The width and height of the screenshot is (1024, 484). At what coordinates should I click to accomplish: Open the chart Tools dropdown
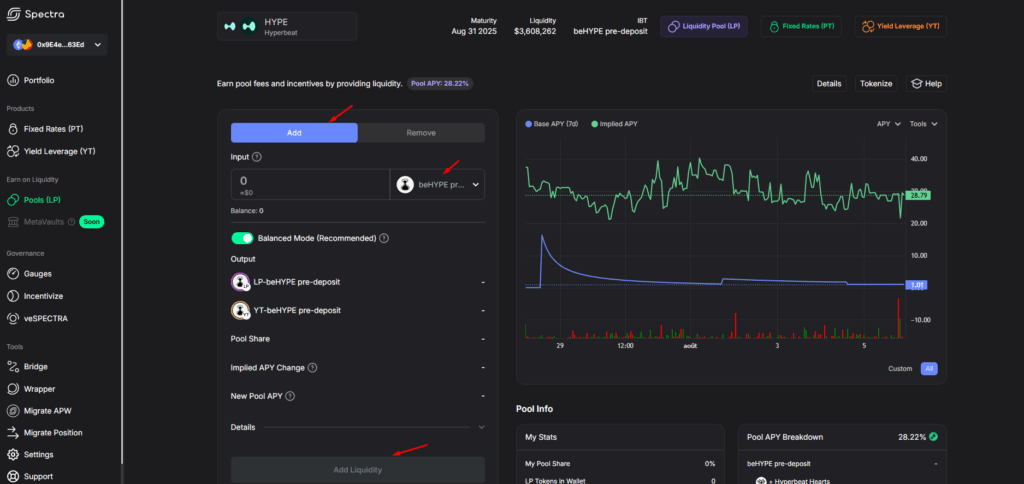pyautogui.click(x=923, y=123)
